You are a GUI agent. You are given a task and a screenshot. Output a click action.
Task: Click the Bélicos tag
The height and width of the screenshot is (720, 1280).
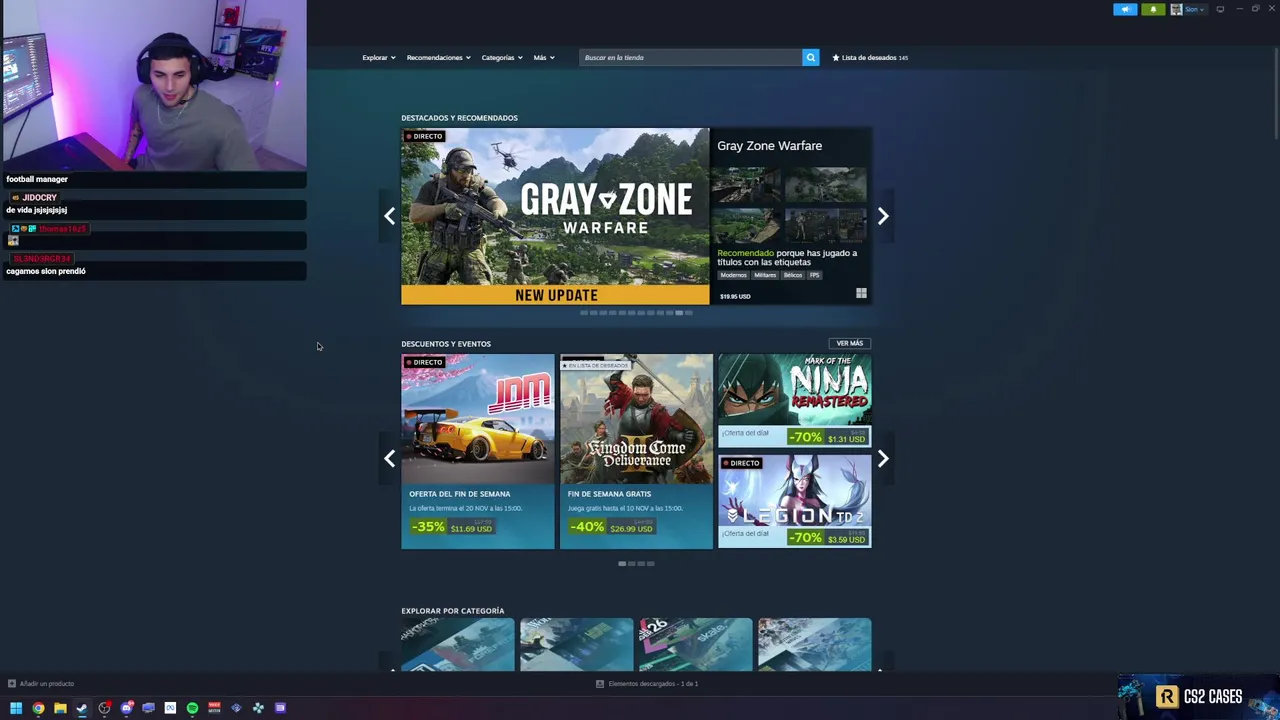coord(793,275)
